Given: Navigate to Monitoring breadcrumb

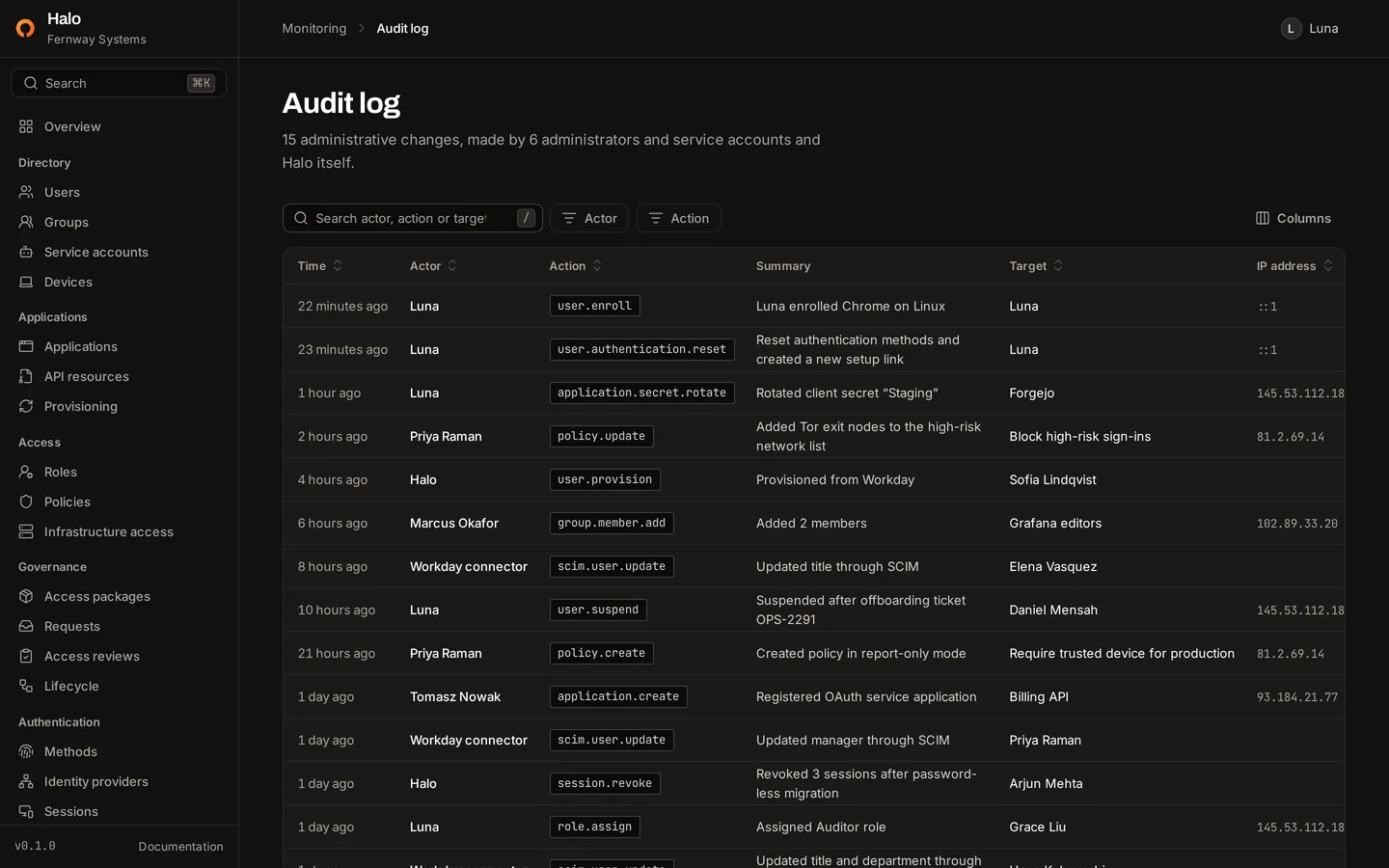Looking at the screenshot, I should tap(314, 29).
